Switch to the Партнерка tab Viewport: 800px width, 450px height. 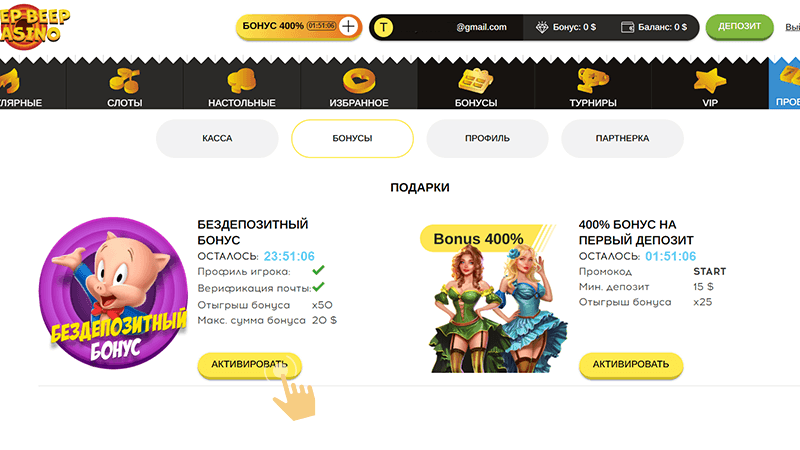click(x=622, y=138)
